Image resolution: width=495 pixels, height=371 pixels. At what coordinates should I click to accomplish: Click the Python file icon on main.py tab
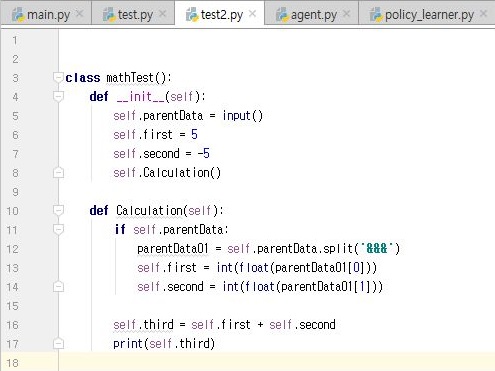[x=18, y=15]
